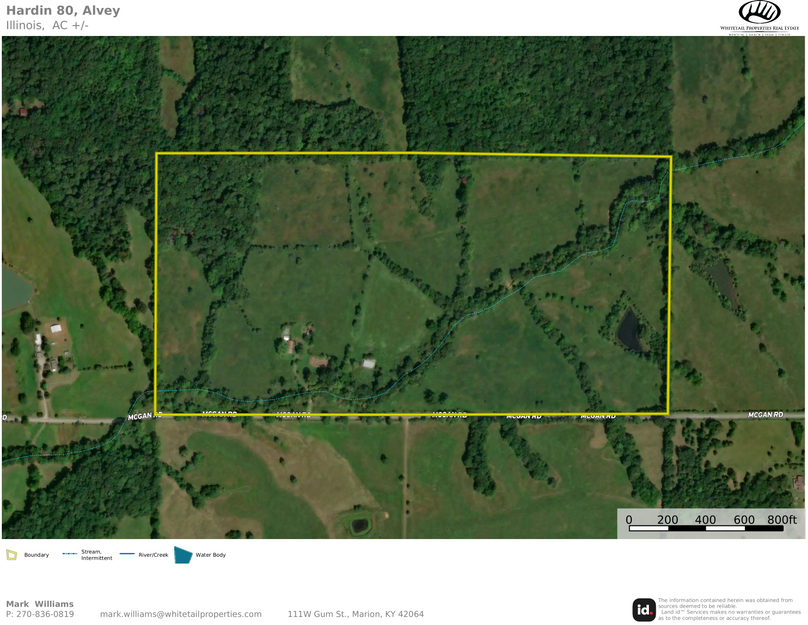This screenshot has height=625, width=808.
Task: Toggle the Water Body layer display
Action: [183, 555]
